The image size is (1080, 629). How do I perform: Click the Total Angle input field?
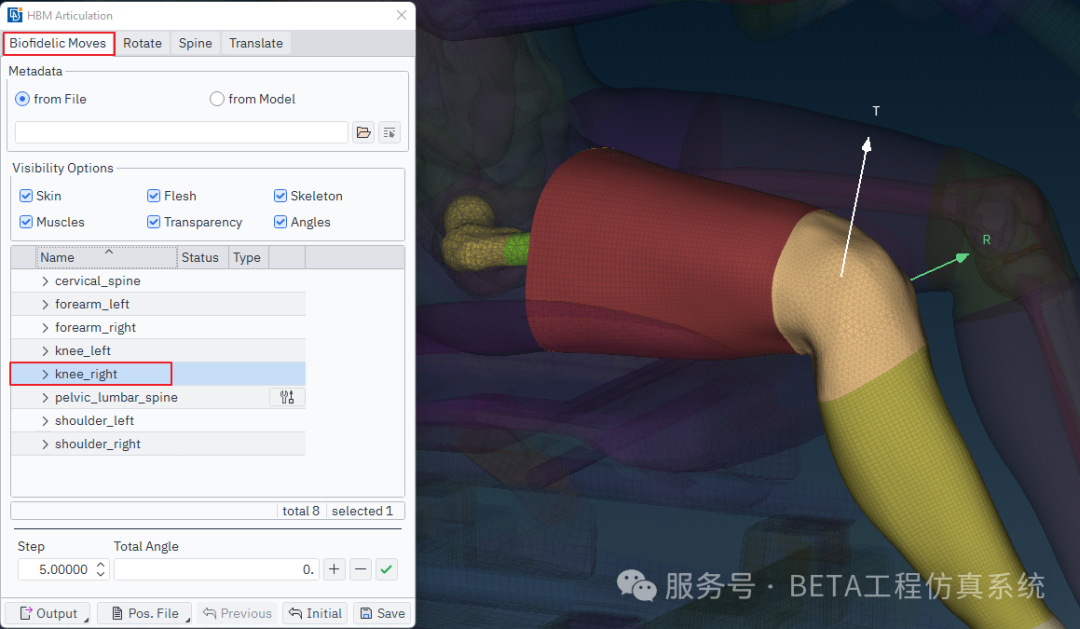(x=216, y=569)
